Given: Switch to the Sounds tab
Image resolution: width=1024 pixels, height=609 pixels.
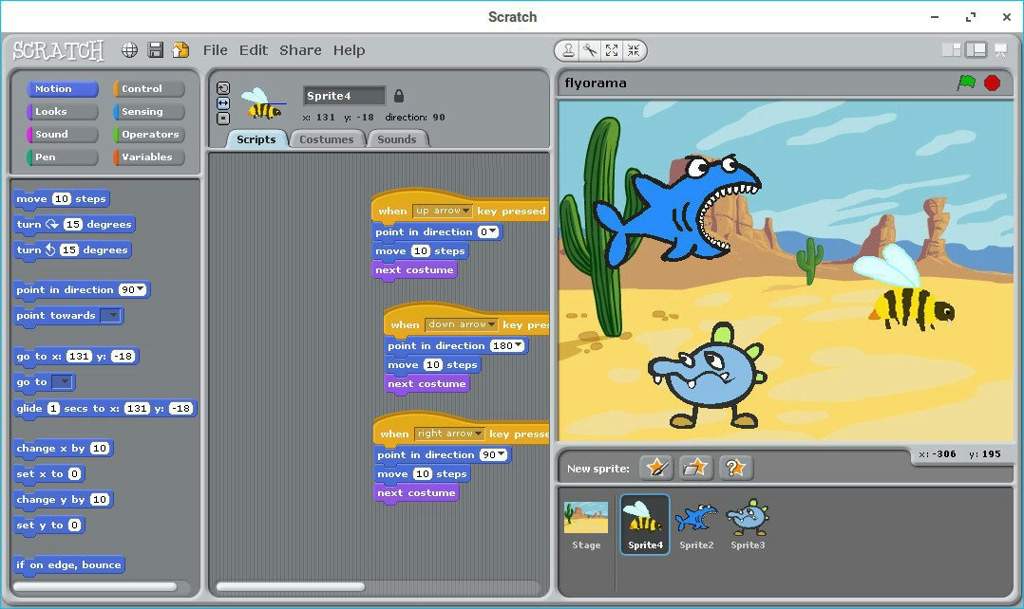Looking at the screenshot, I should pyautogui.click(x=397, y=139).
